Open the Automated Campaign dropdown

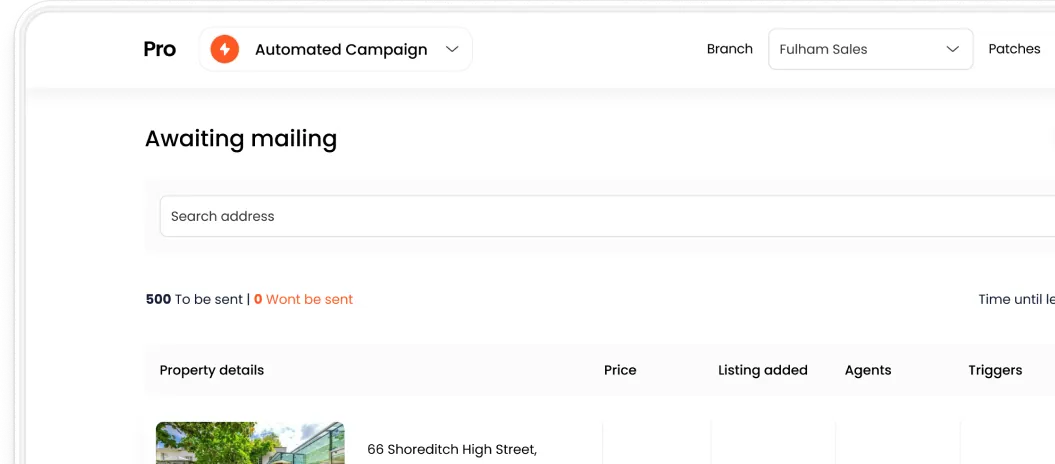[340, 49]
